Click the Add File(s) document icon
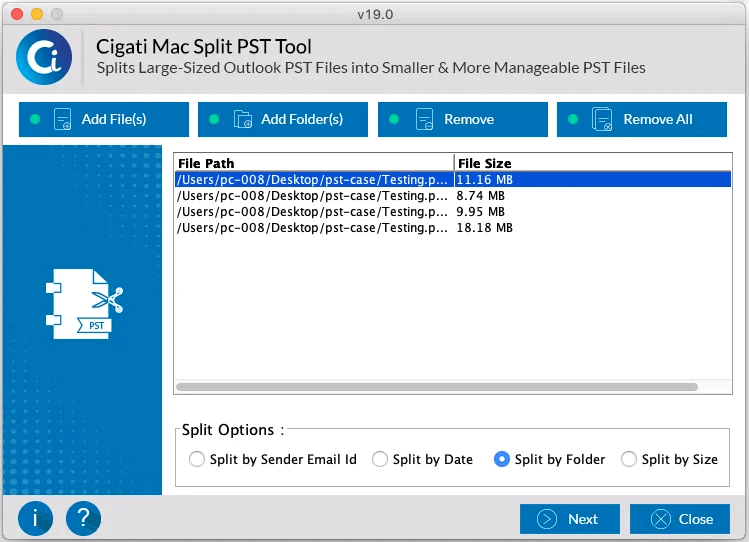The width and height of the screenshot is (749, 542). [x=63, y=119]
